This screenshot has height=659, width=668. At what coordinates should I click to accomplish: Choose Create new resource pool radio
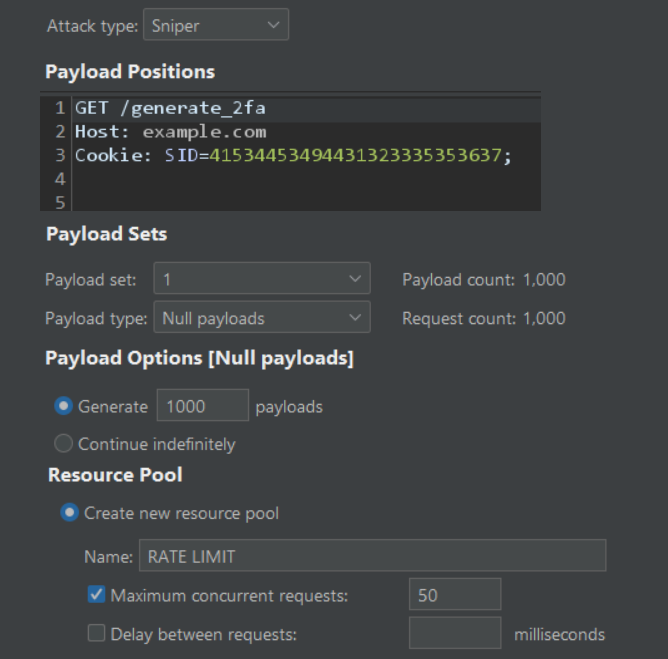(69, 512)
